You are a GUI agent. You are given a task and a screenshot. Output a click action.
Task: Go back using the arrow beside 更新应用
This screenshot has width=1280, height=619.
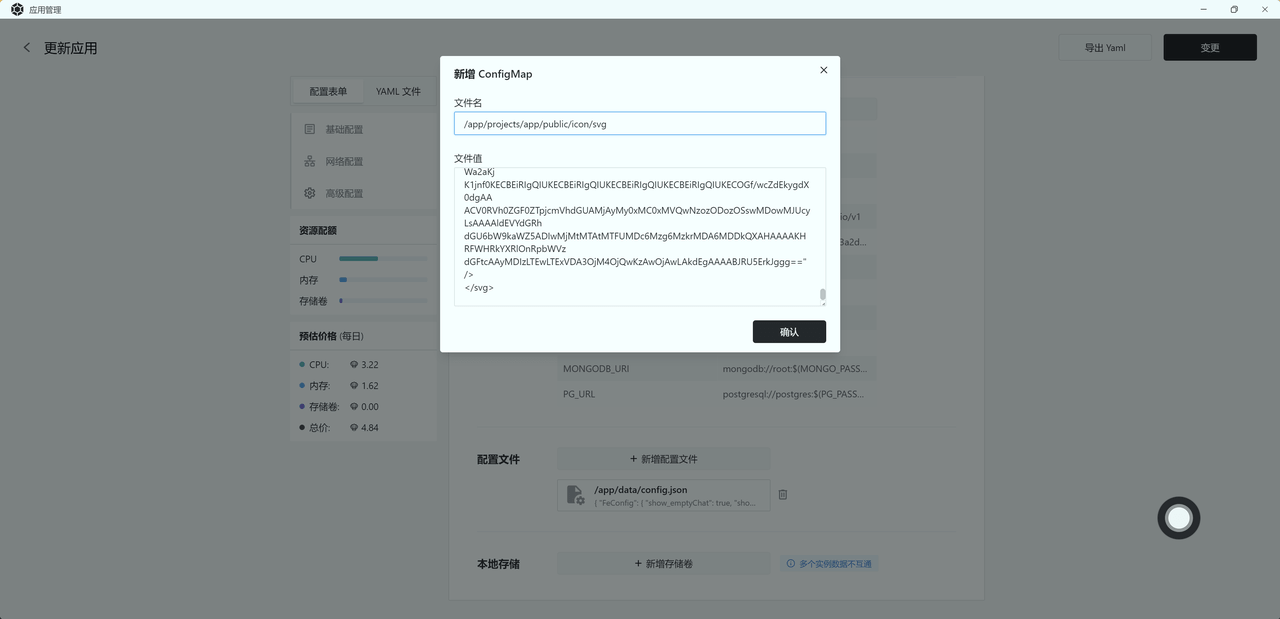27,47
